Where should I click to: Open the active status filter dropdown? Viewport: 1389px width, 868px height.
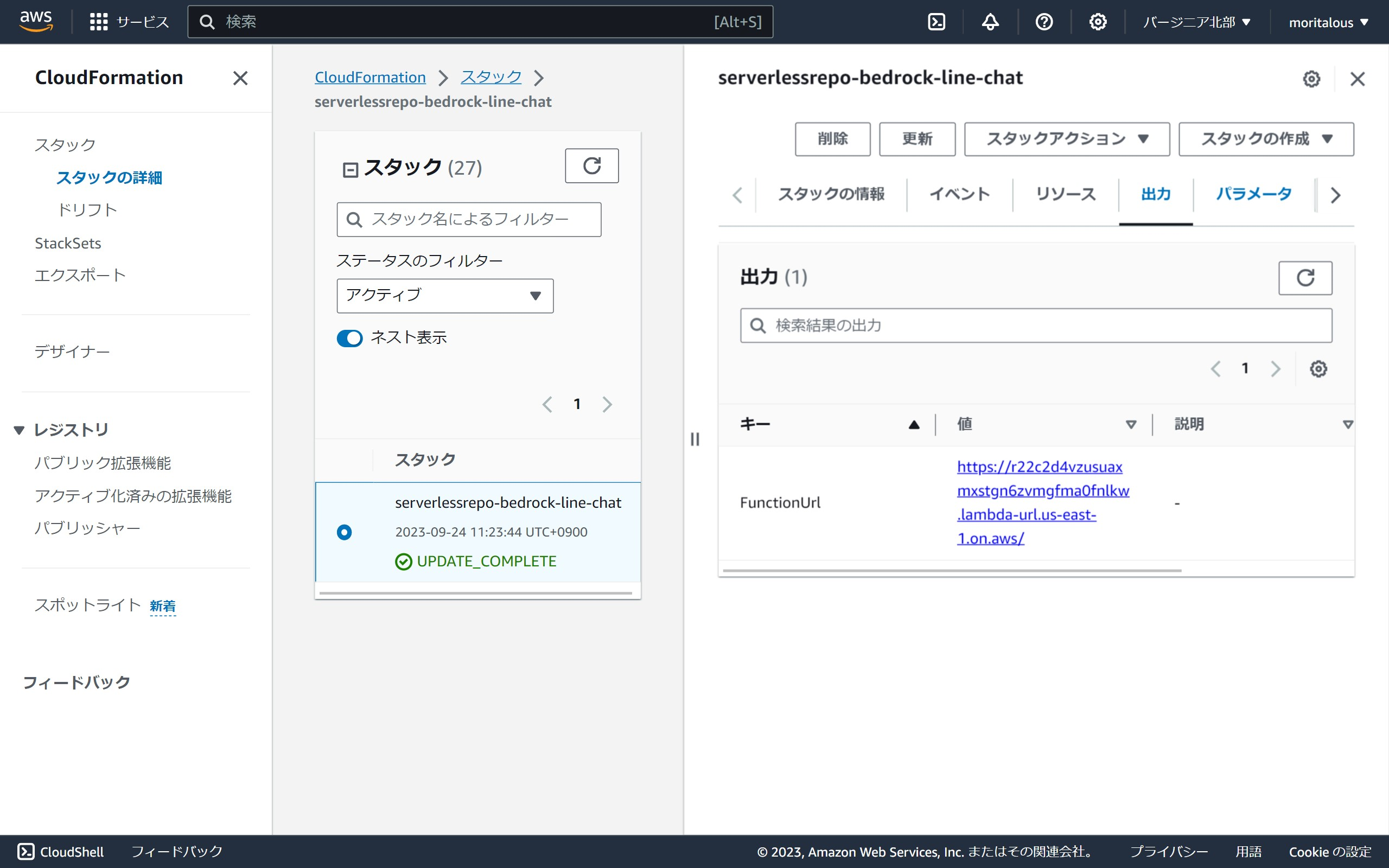point(445,296)
